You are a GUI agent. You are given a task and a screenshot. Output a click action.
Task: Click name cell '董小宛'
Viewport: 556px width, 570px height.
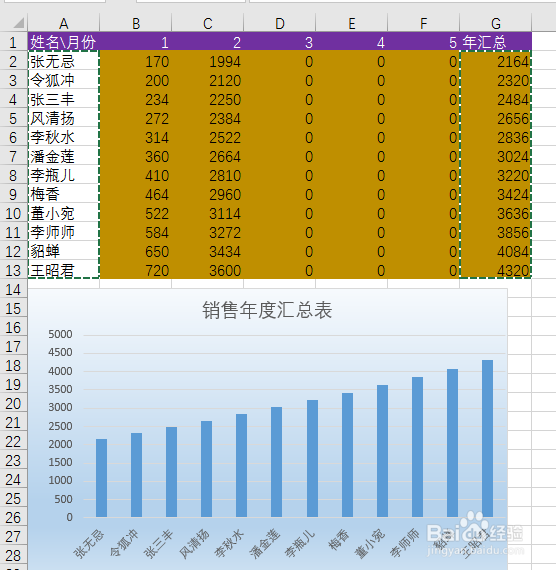[64, 213]
